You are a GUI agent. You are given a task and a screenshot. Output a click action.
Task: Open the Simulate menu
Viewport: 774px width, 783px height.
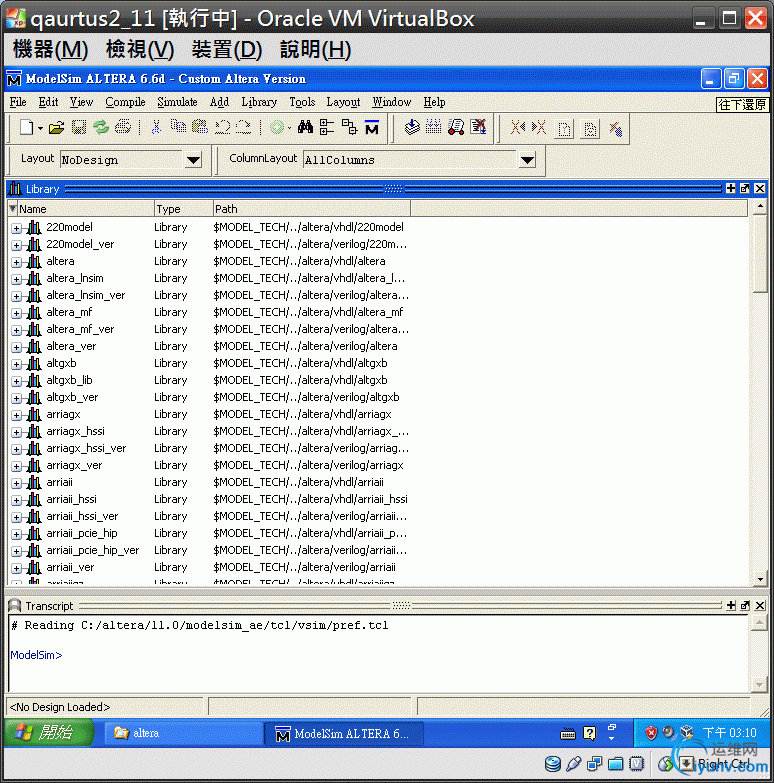click(x=177, y=102)
